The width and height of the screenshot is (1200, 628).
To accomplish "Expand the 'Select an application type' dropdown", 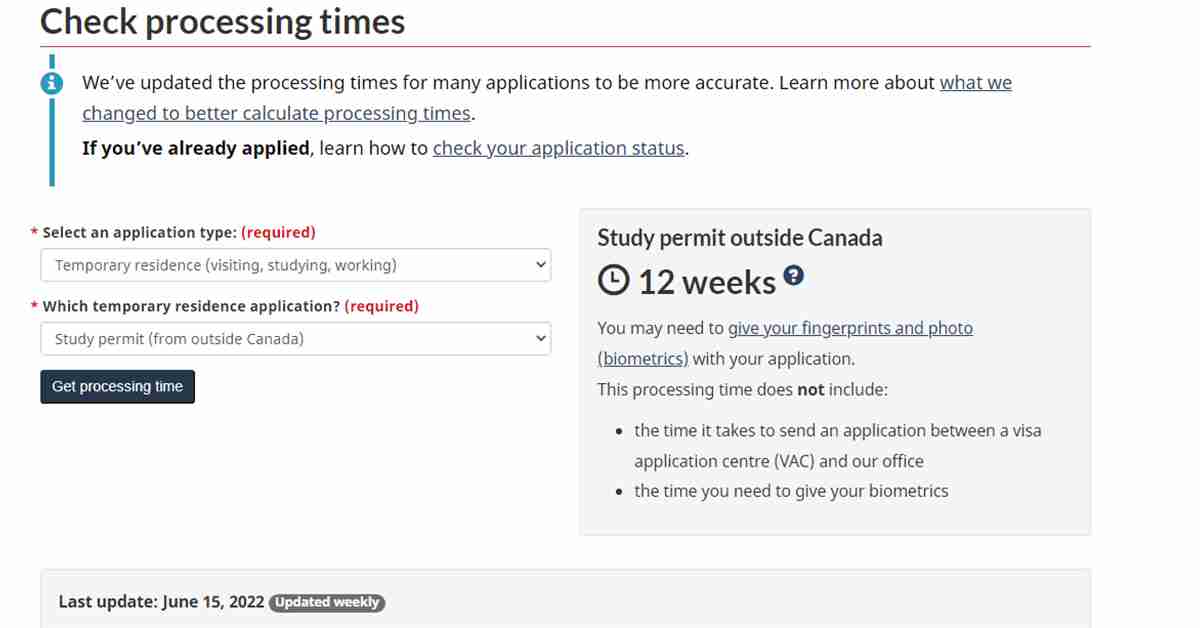I will [296, 265].
